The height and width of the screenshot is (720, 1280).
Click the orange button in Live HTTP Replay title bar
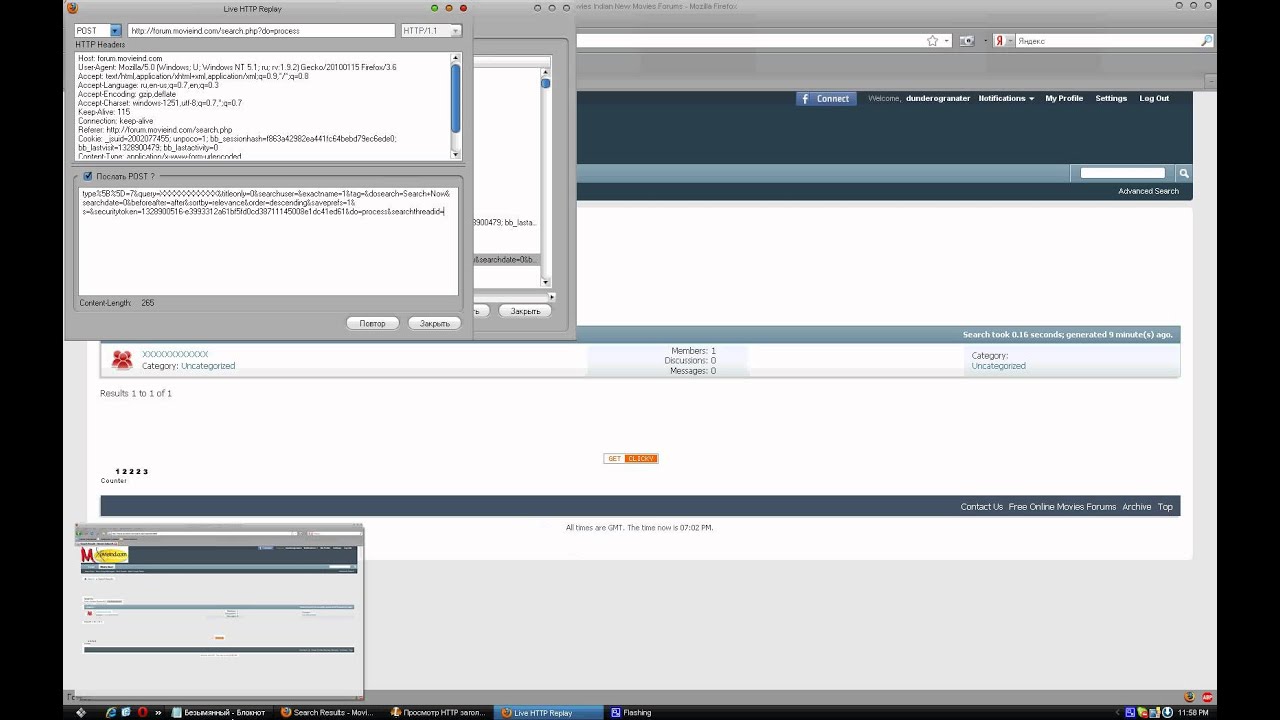(x=449, y=8)
